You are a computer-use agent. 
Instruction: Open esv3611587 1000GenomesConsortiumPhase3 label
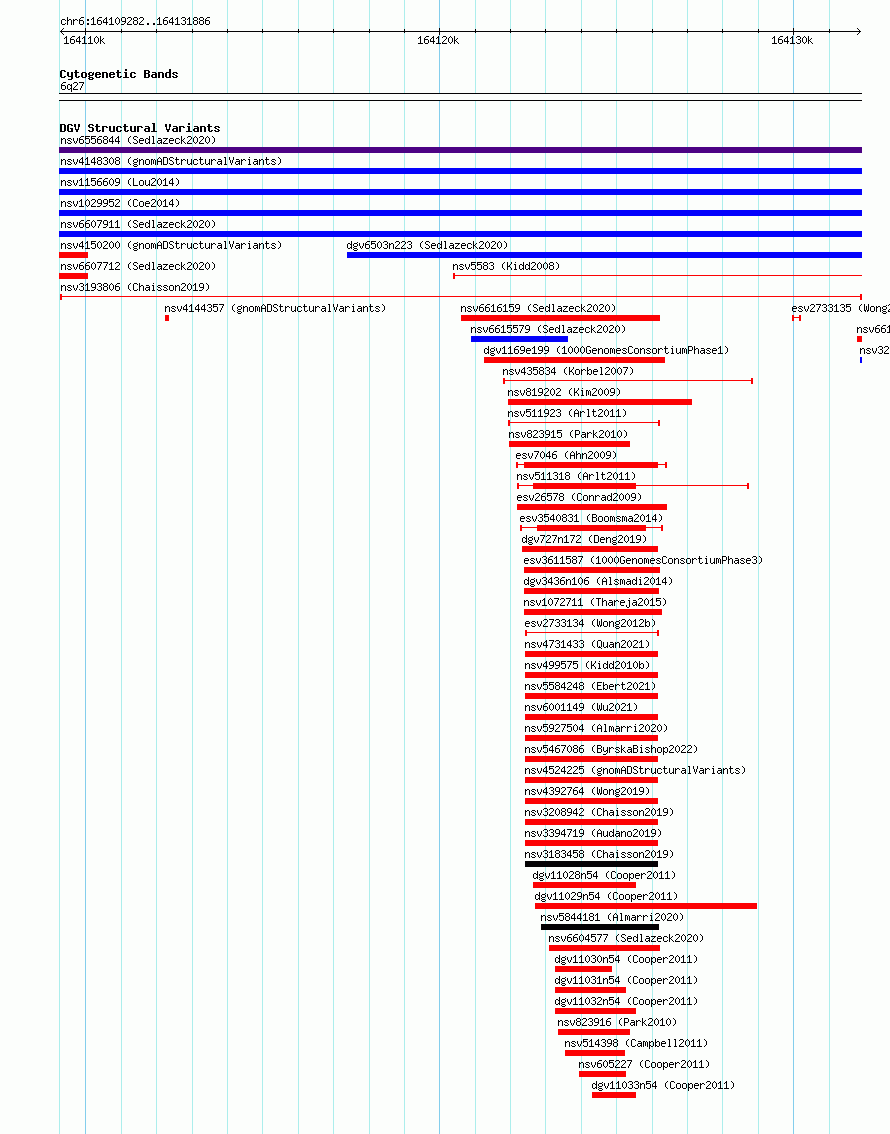[x=643, y=560]
